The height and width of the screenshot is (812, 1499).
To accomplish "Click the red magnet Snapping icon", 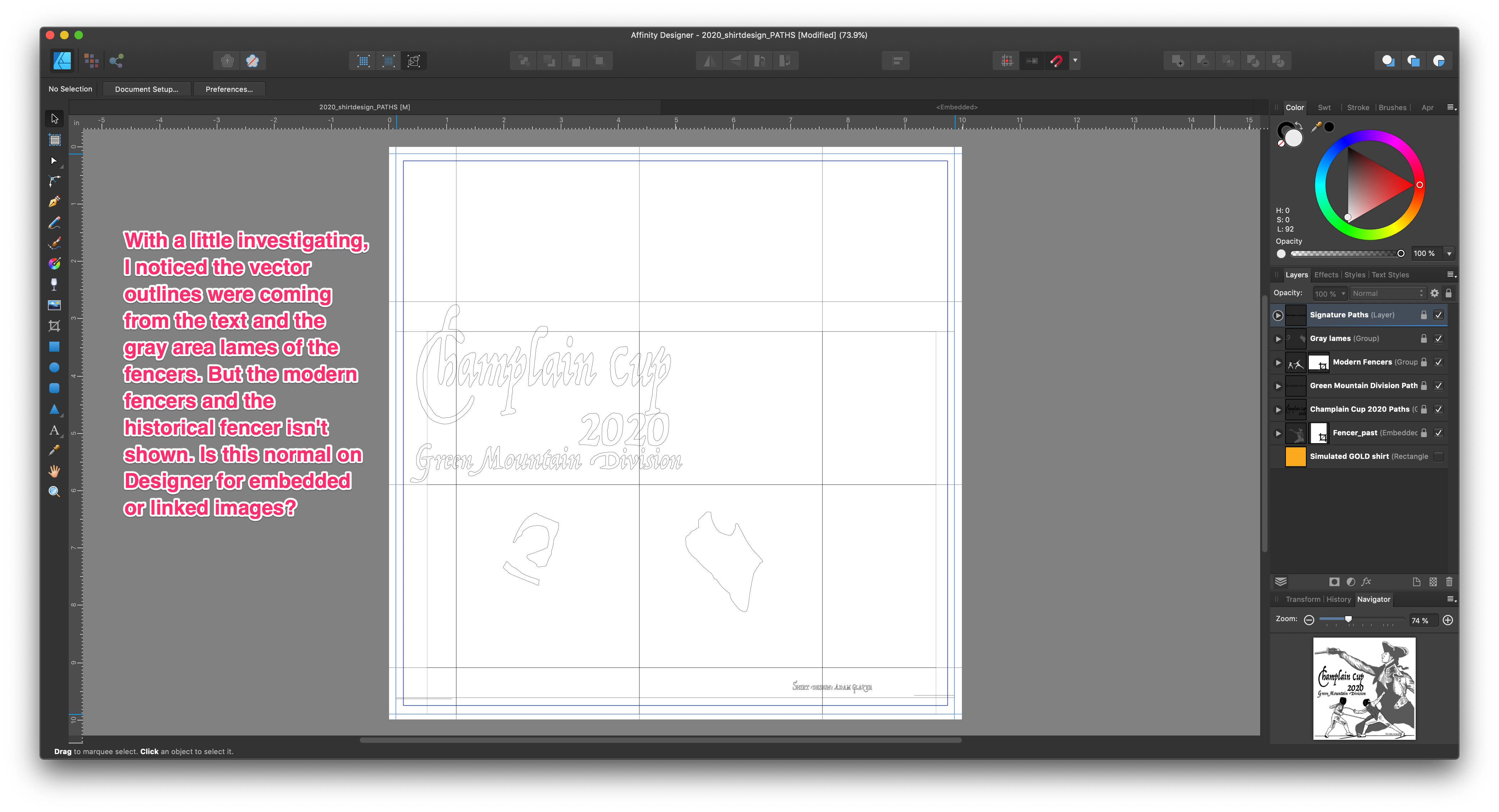I will (x=1057, y=60).
